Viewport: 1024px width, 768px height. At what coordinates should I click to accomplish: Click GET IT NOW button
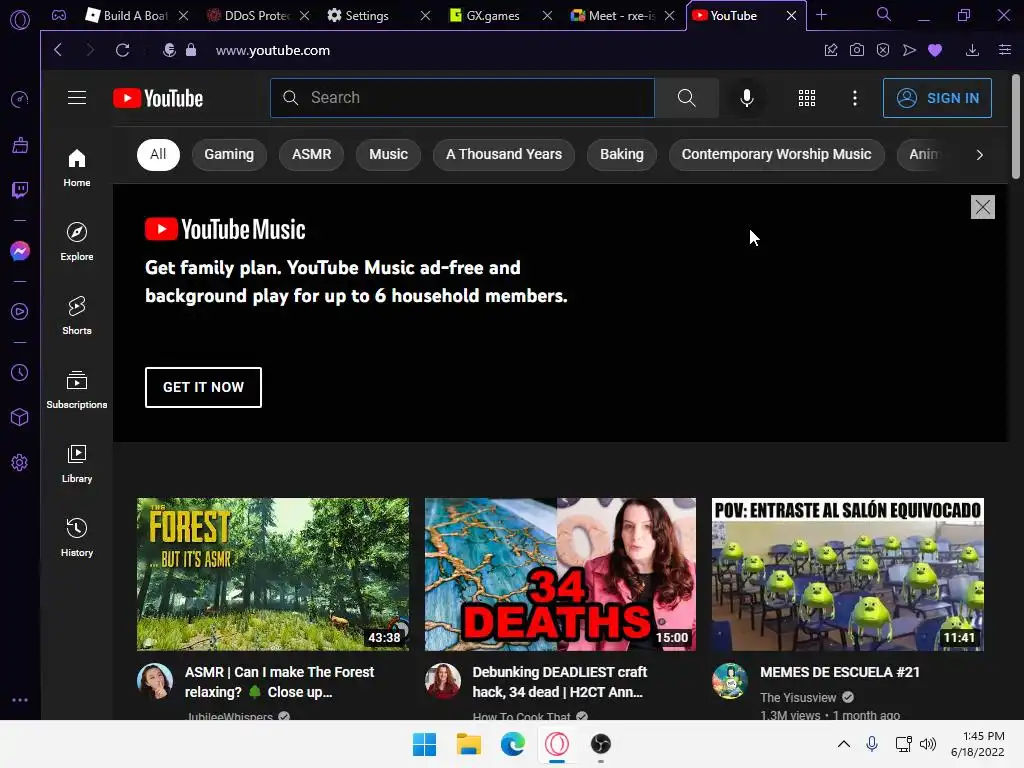coord(203,387)
